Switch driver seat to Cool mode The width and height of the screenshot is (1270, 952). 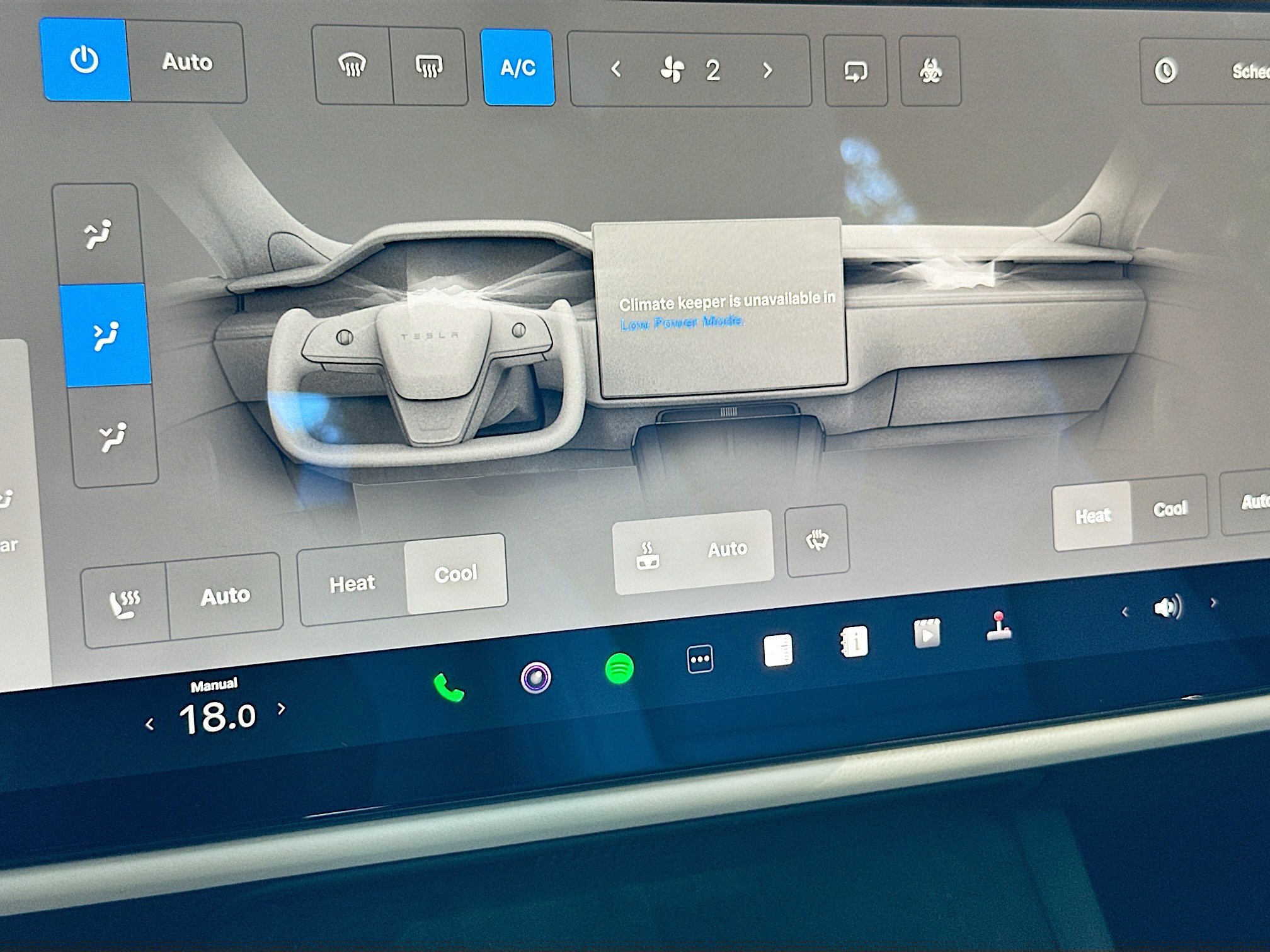tap(455, 574)
